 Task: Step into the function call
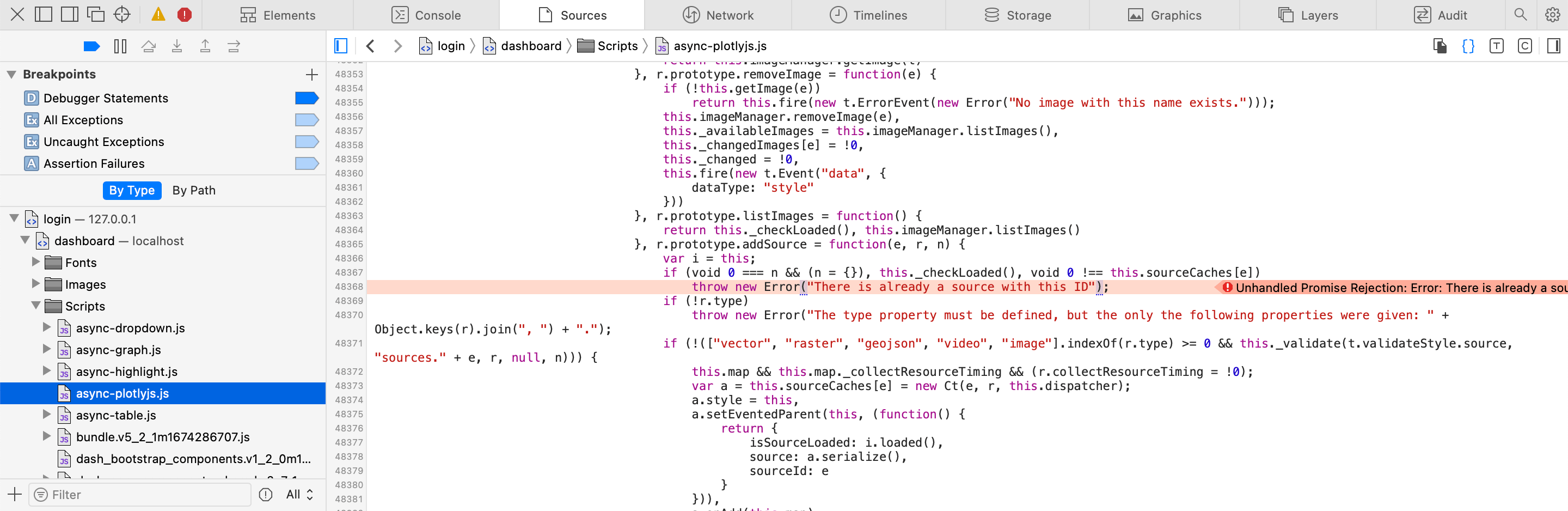(x=176, y=46)
